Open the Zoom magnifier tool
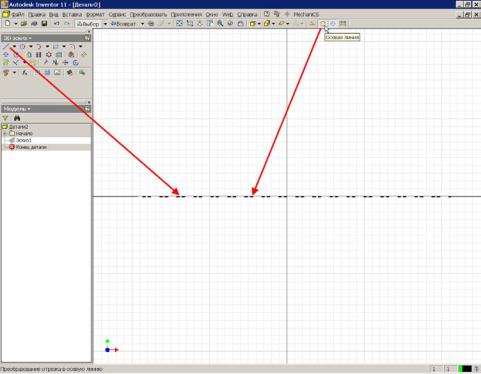Viewport: 481px width, 374px height. (x=220, y=23)
